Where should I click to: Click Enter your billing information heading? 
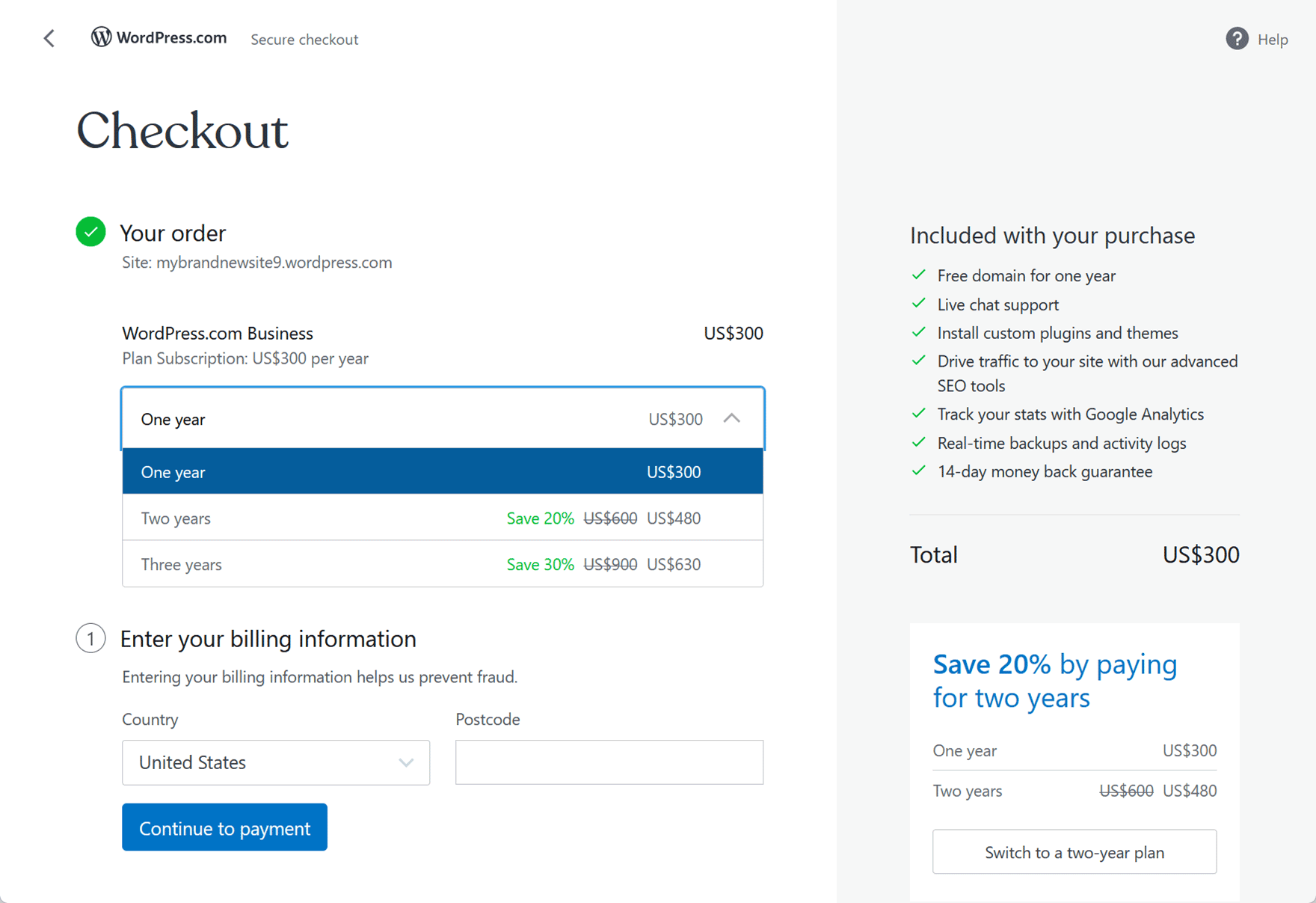click(268, 639)
